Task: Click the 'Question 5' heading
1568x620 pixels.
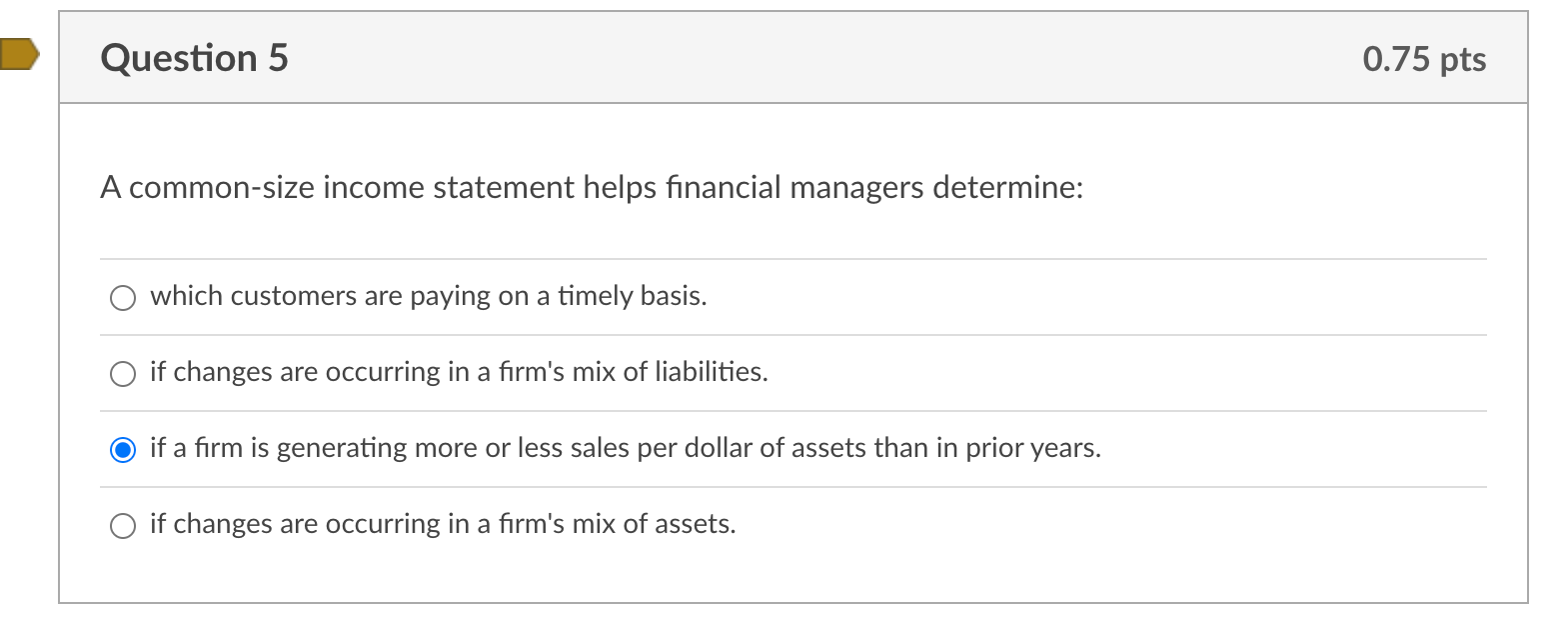Action: pos(194,58)
